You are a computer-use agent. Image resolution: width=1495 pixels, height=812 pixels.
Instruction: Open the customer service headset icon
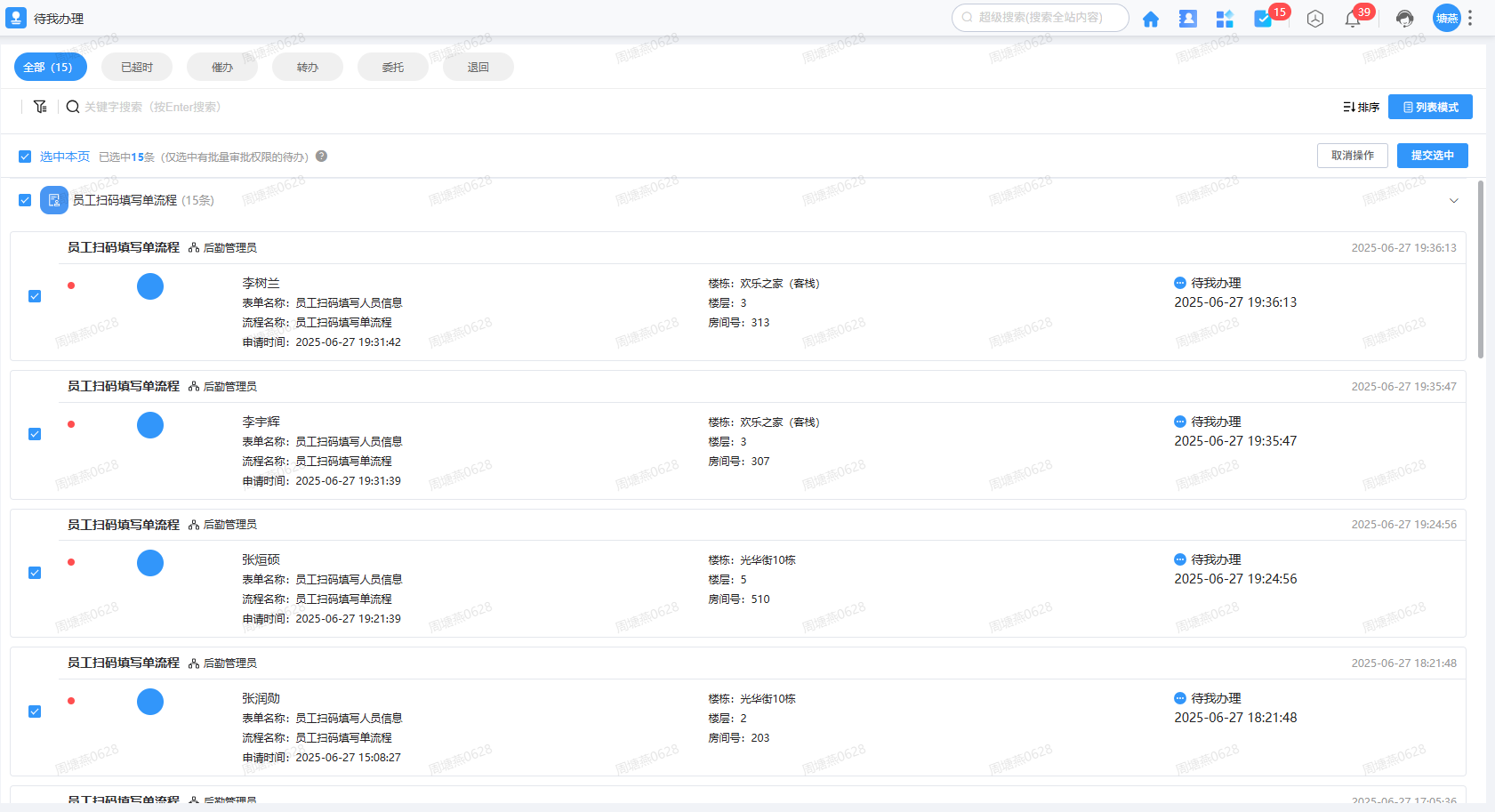pyautogui.click(x=1404, y=19)
